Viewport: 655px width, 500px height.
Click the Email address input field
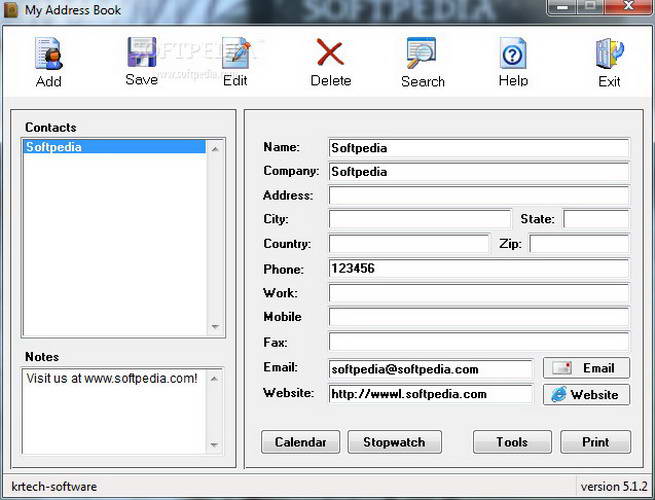coord(431,369)
